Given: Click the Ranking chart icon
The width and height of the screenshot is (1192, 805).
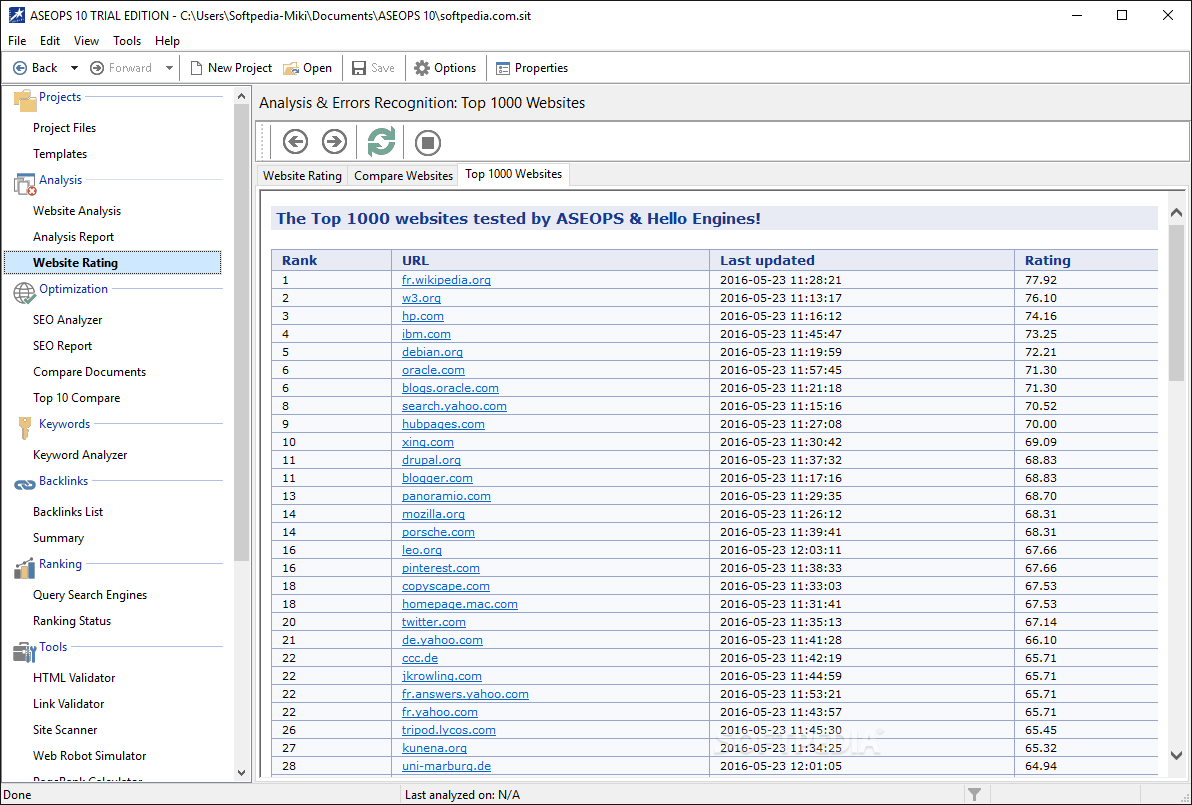Looking at the screenshot, I should coord(24,568).
